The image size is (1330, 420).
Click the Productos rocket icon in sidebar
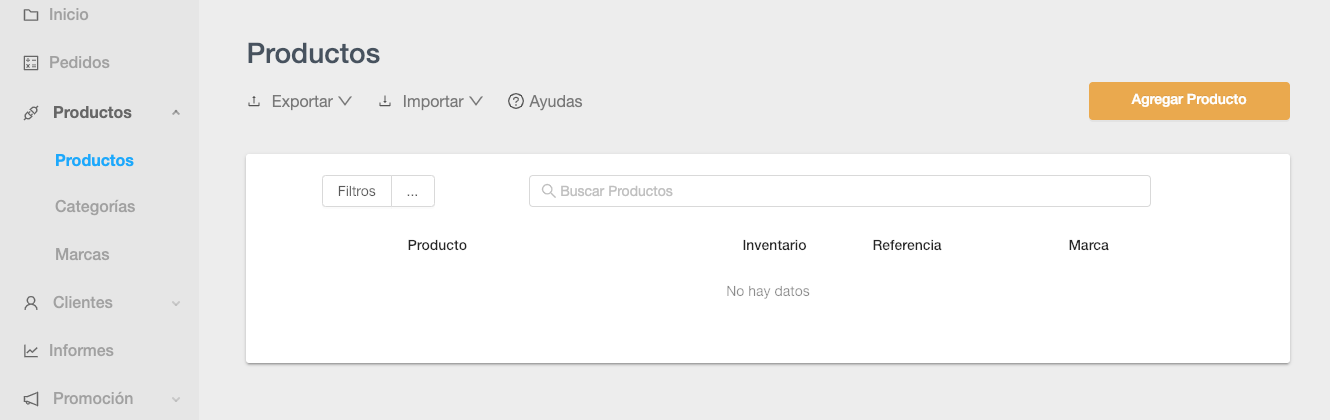click(31, 113)
